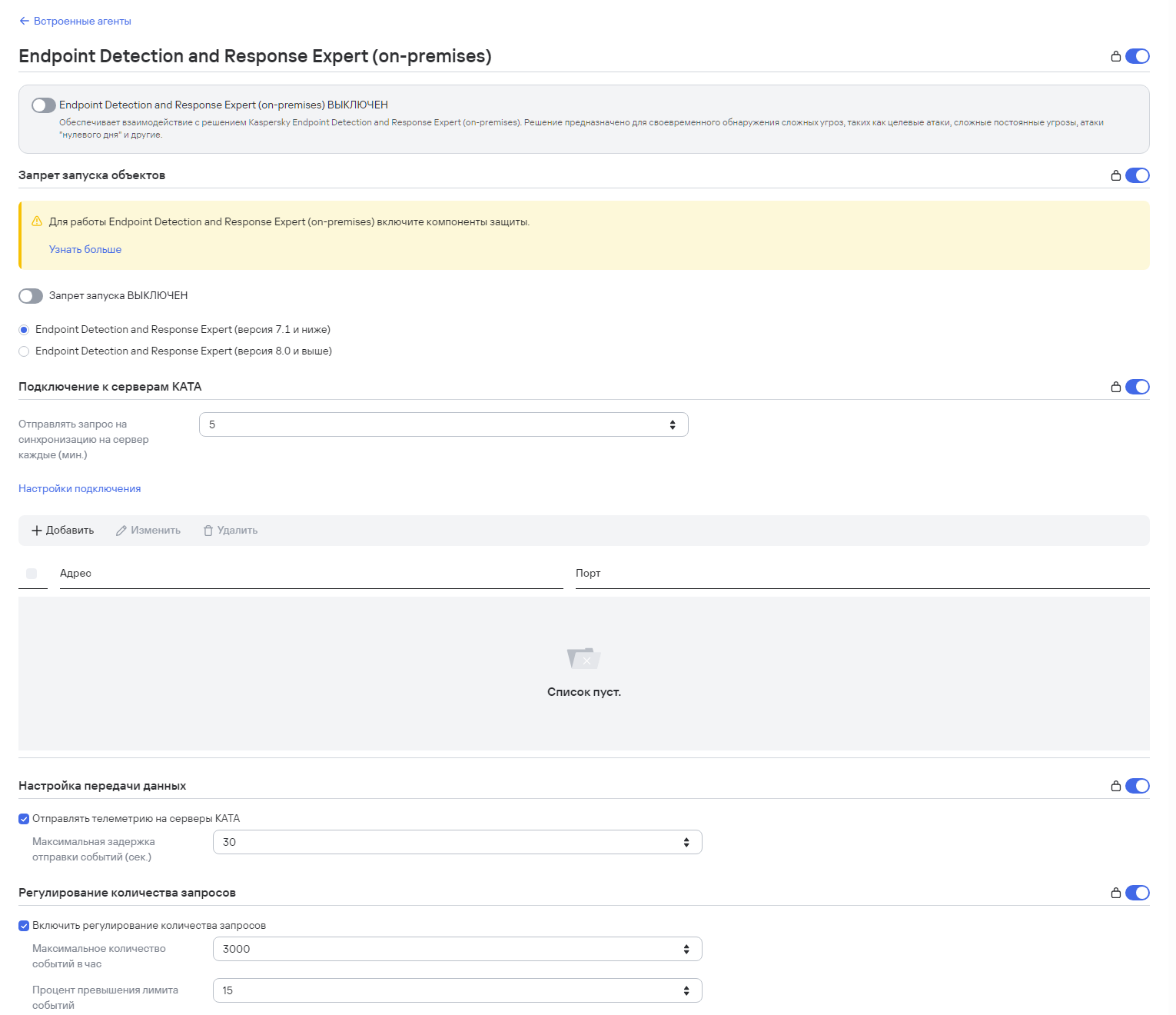This screenshot has width=1176, height=1015.
Task: Click the trash icon of Удалить
Action: 208,531
